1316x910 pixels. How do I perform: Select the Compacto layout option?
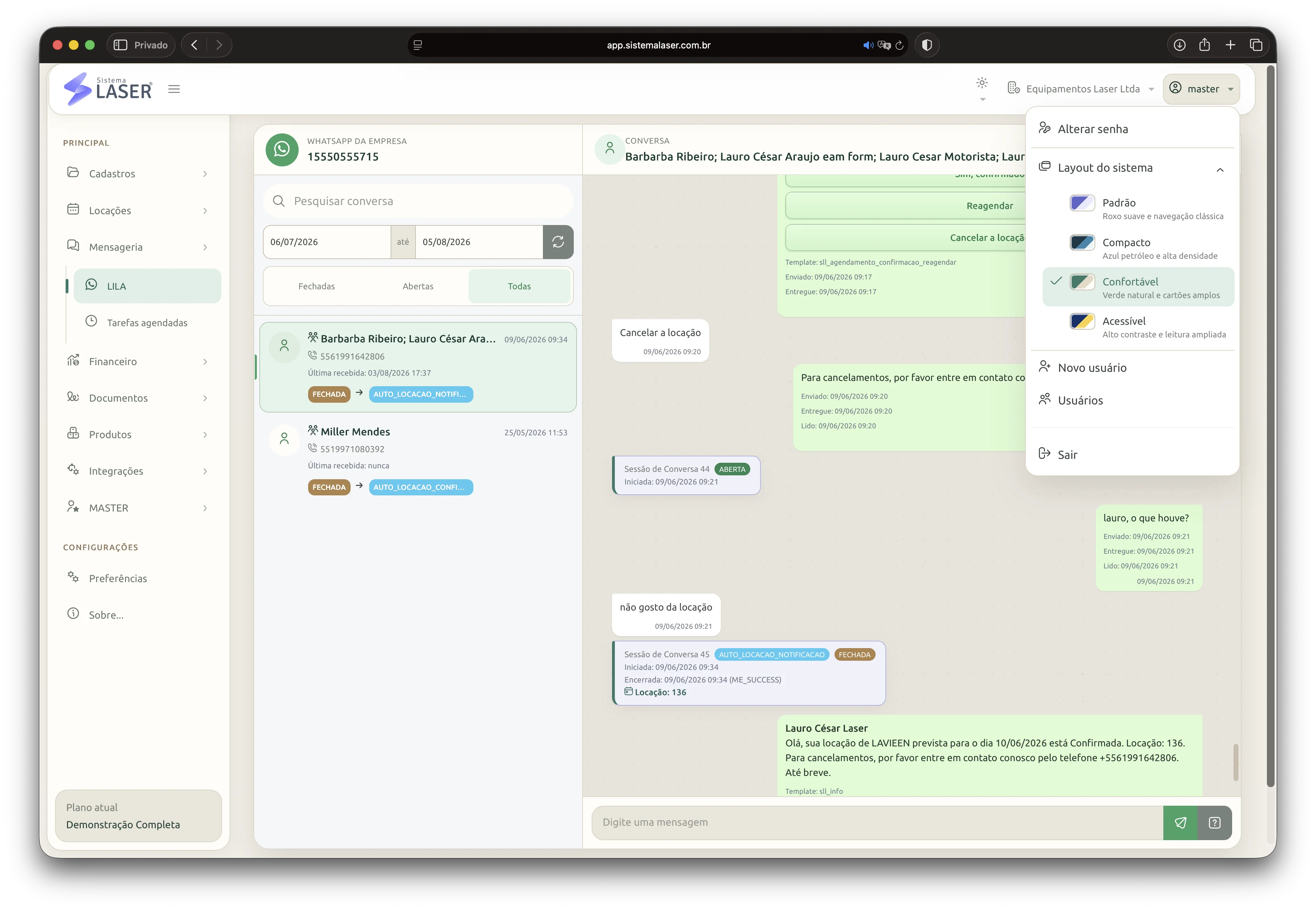(1138, 248)
